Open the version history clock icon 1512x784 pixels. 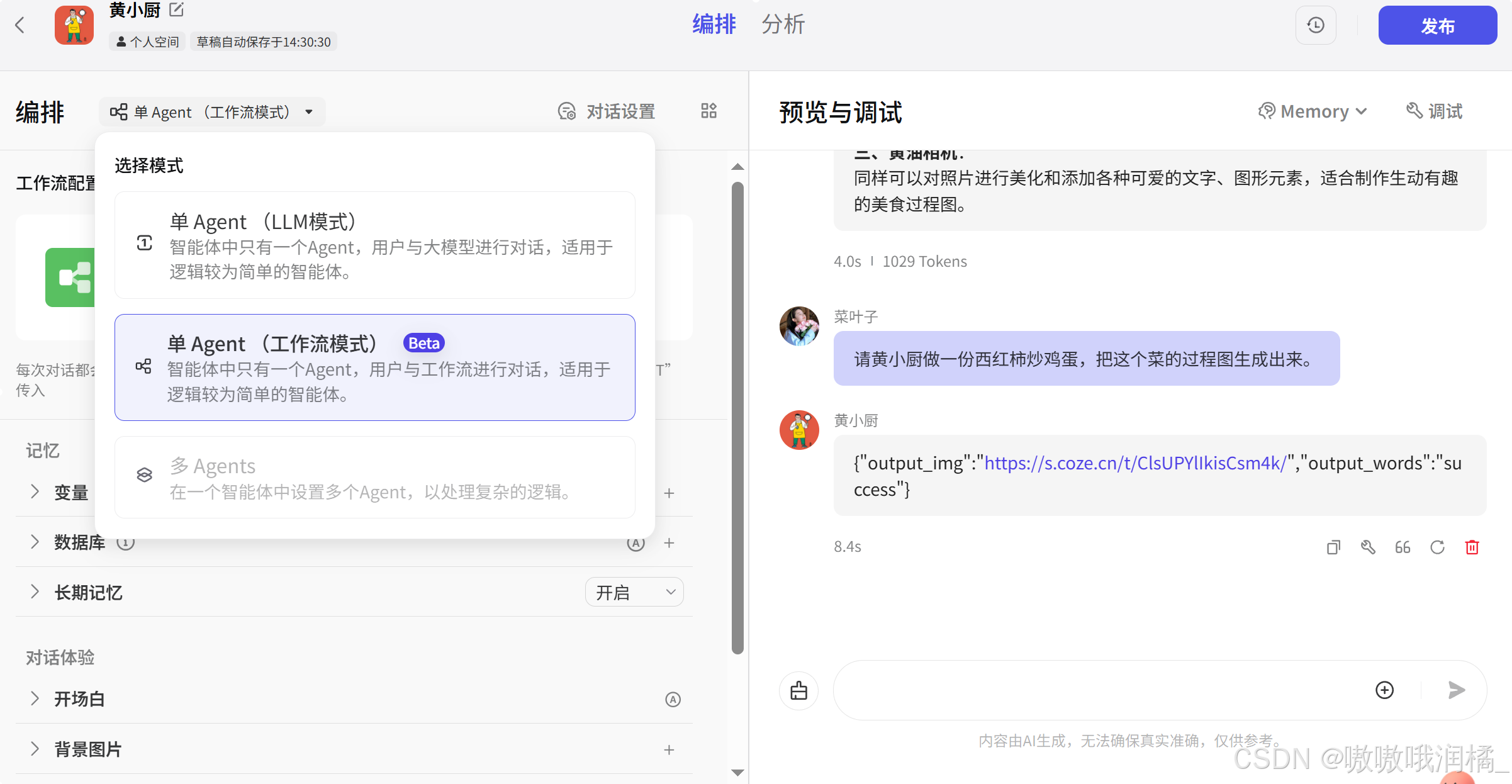(1316, 25)
